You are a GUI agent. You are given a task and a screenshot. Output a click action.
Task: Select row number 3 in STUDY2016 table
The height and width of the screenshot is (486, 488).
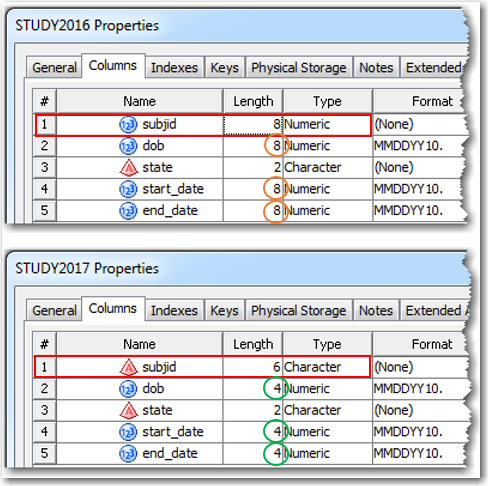(x=45, y=168)
